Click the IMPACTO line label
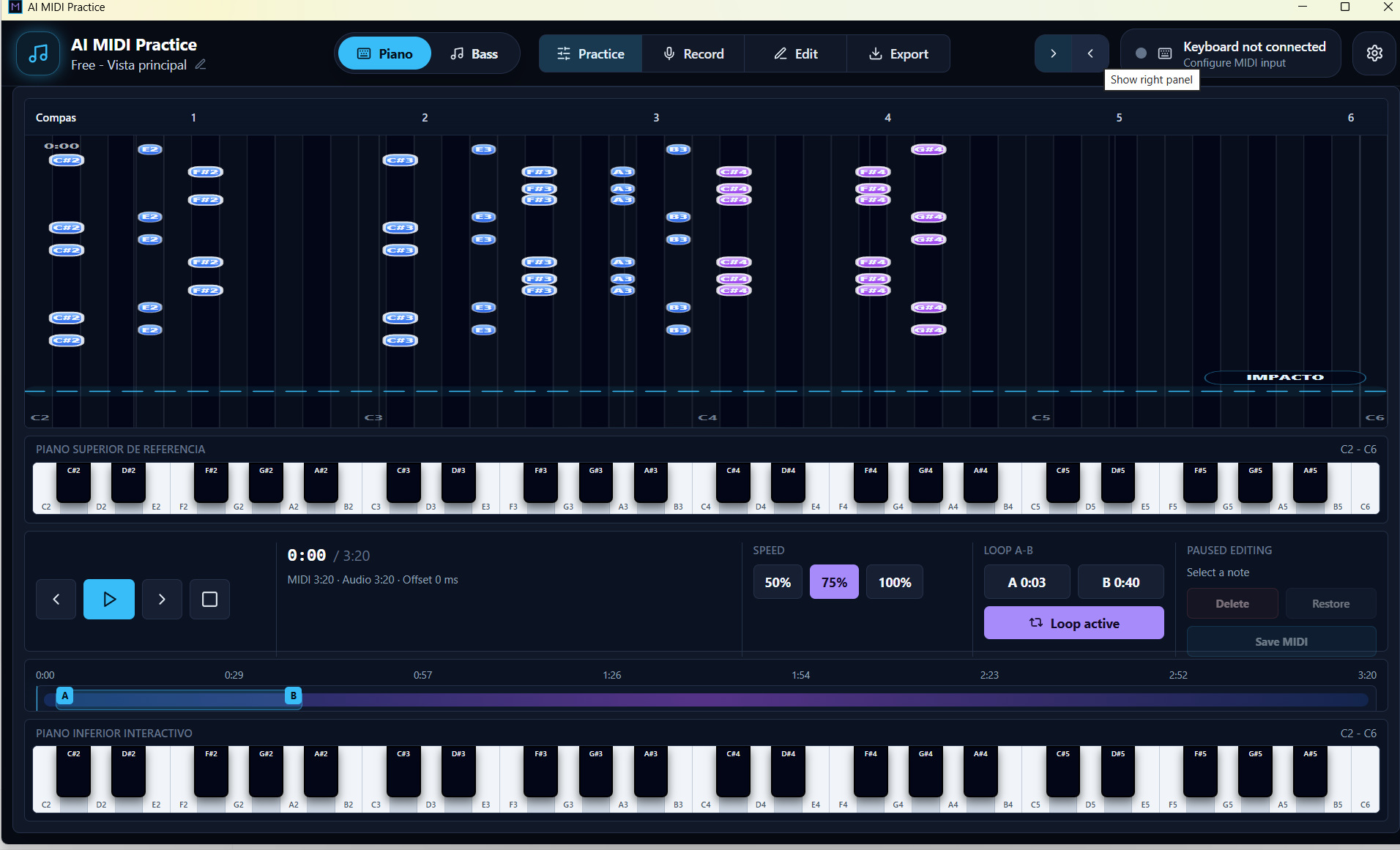Screen dimensions: 1400x850 1285,377
